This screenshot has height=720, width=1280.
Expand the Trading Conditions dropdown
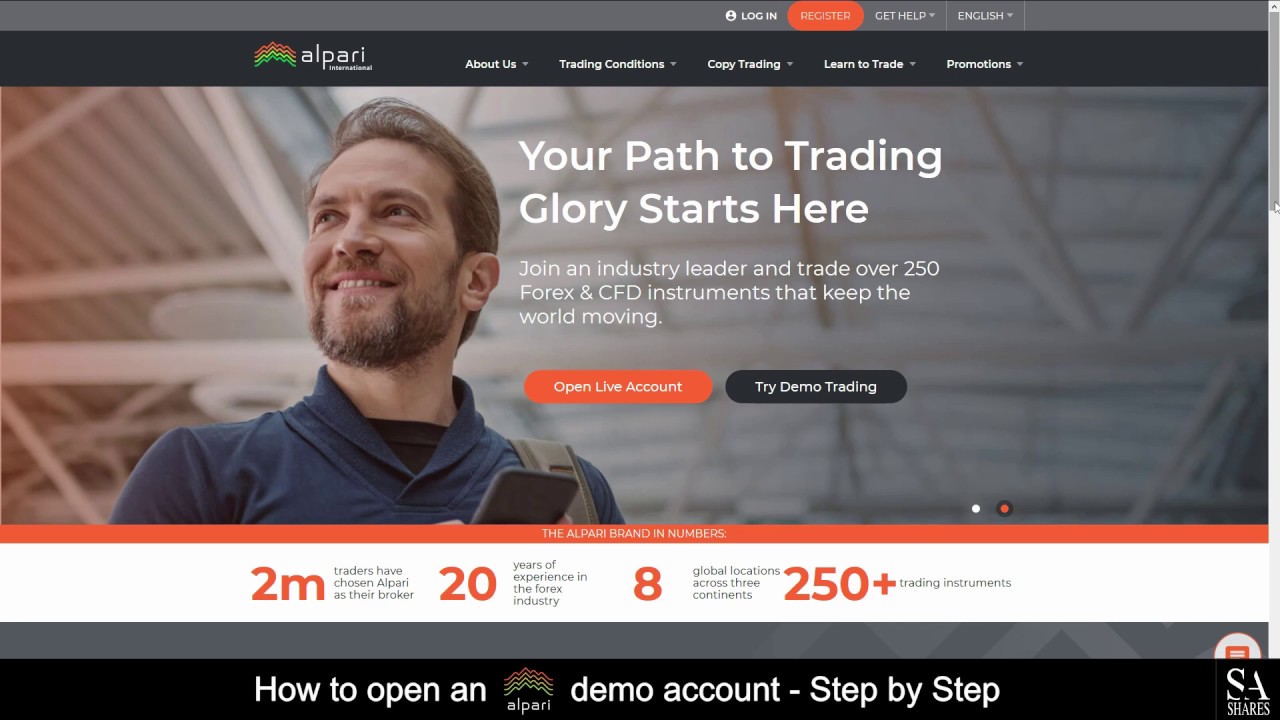pyautogui.click(x=618, y=64)
